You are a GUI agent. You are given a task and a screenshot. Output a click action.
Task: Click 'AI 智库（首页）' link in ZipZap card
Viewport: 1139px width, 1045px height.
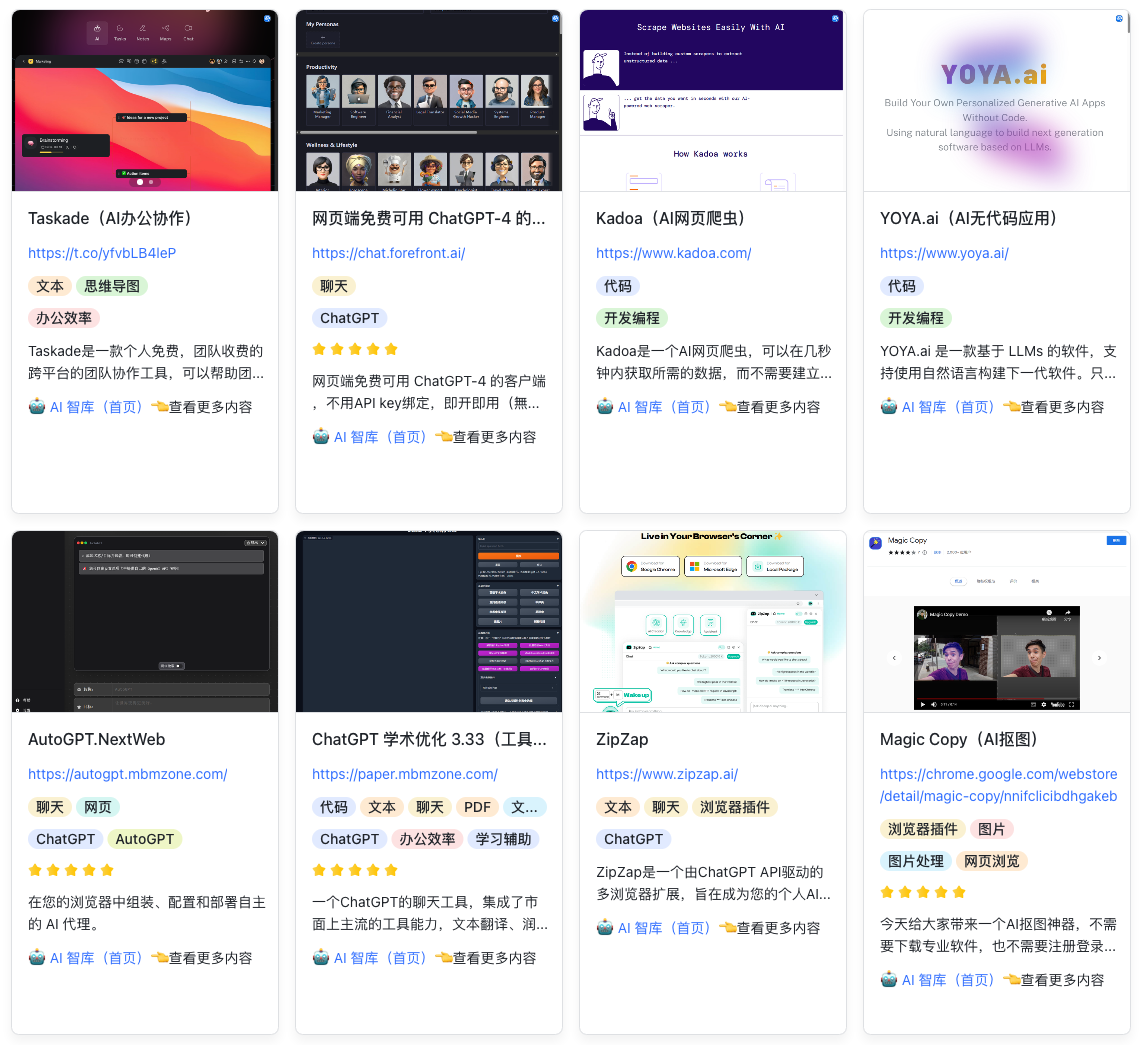[x=664, y=927]
